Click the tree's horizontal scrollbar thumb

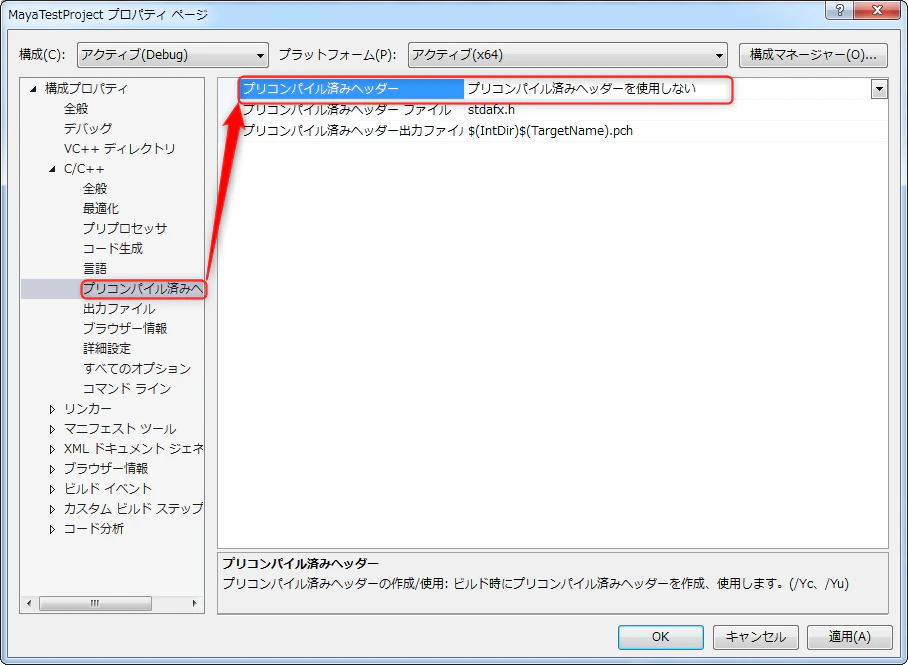(x=95, y=603)
